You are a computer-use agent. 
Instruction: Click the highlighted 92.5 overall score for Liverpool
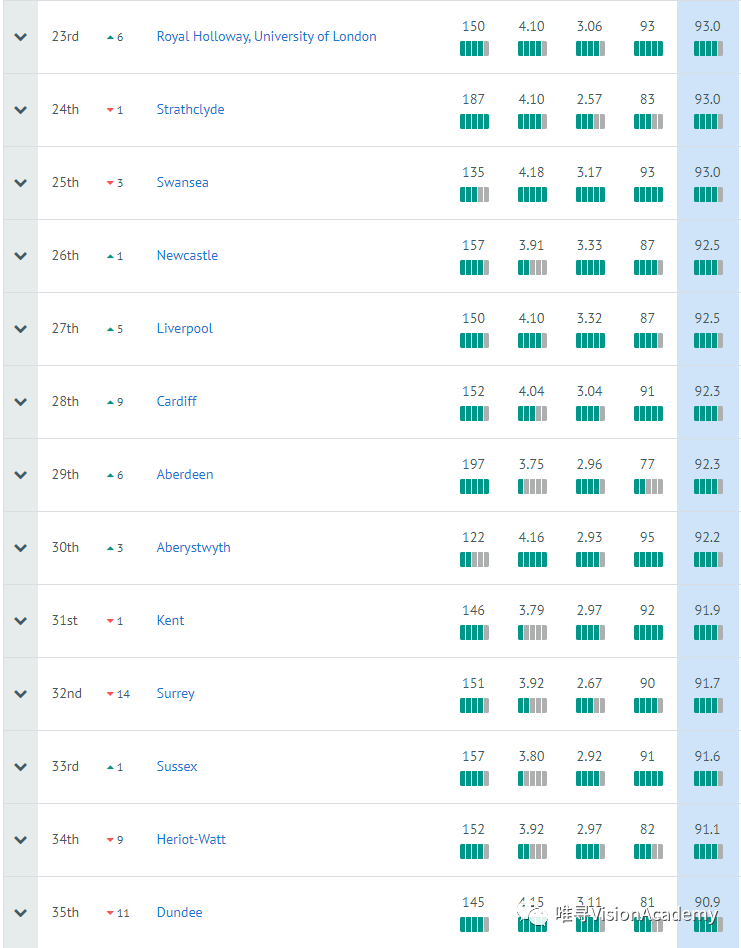click(707, 318)
